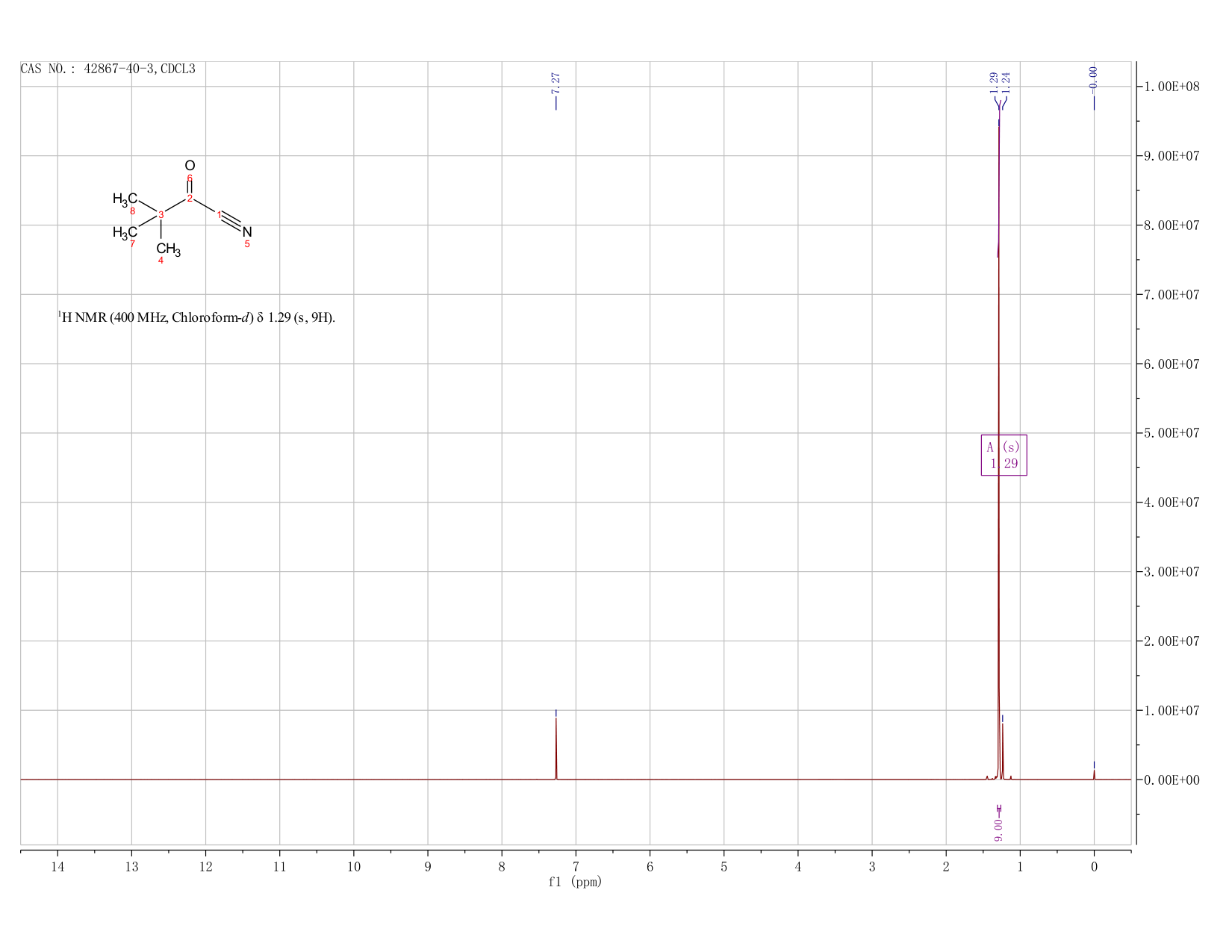
Task: Click the 1H NMR description text
Action: coord(196,317)
